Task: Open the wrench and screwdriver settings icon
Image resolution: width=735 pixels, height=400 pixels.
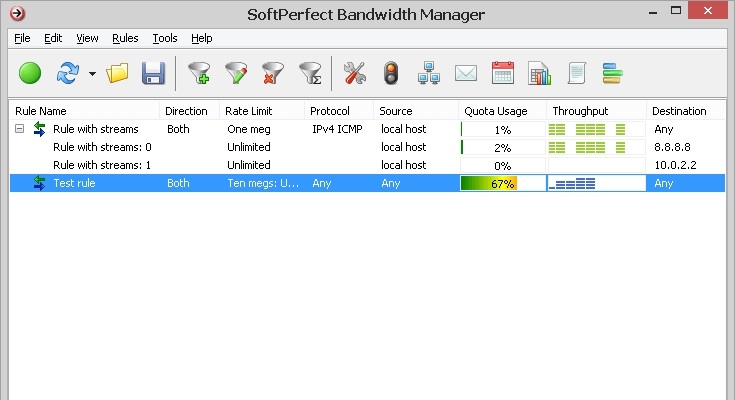Action: pos(354,74)
